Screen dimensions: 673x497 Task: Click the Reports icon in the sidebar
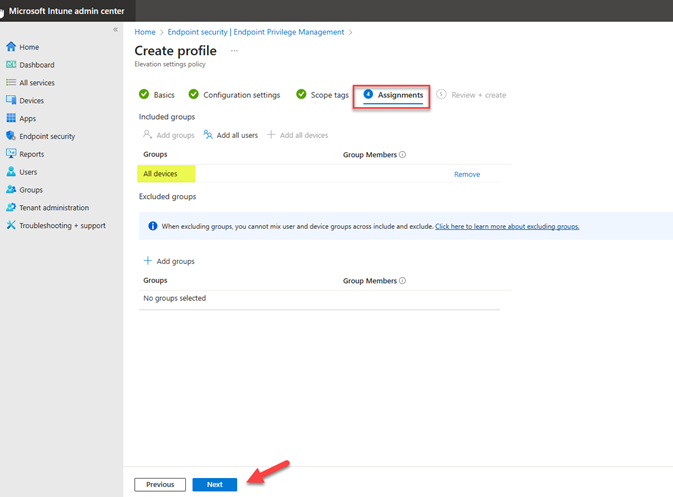click(x=11, y=154)
